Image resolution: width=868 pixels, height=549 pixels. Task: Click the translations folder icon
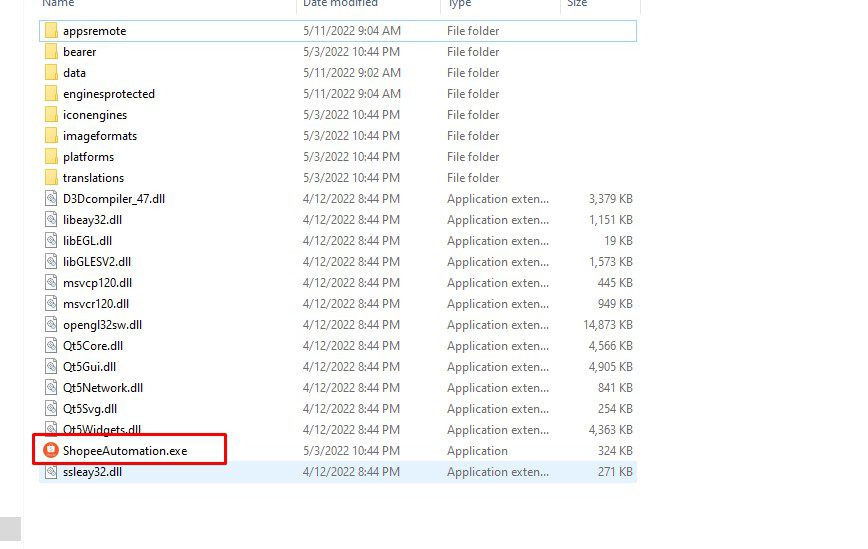(51, 178)
